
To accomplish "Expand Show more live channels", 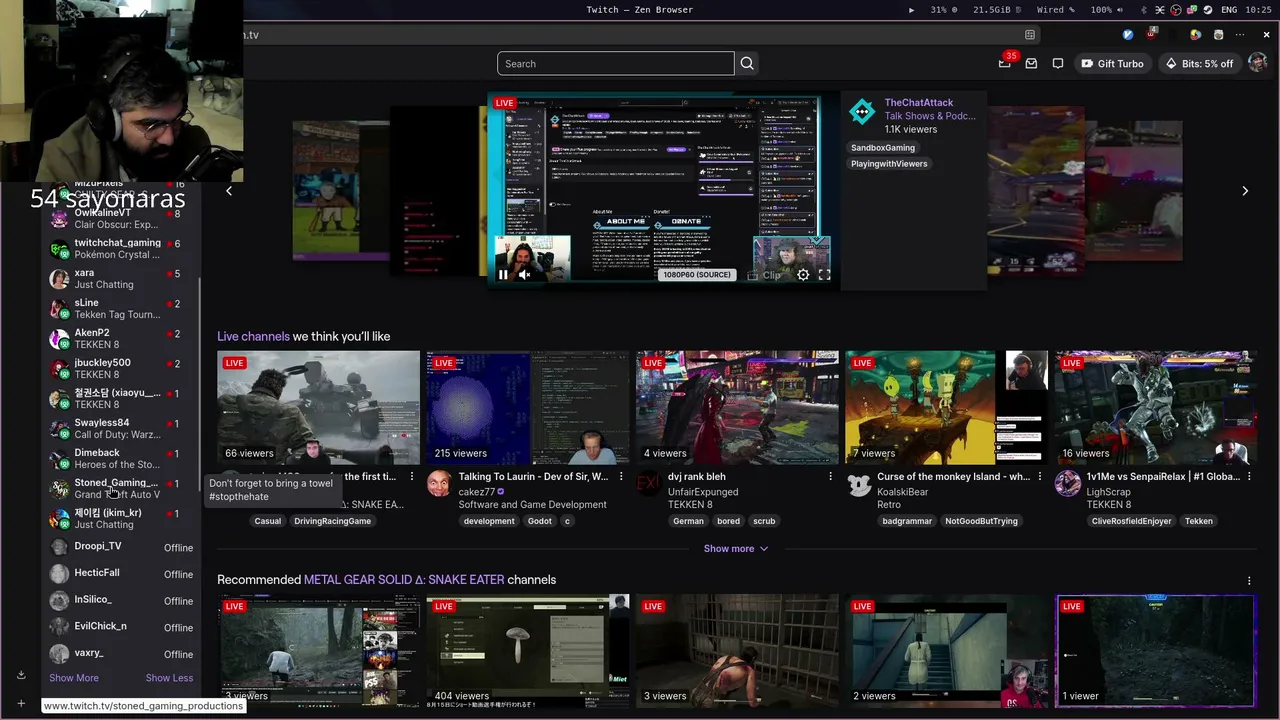I will [x=736, y=549].
